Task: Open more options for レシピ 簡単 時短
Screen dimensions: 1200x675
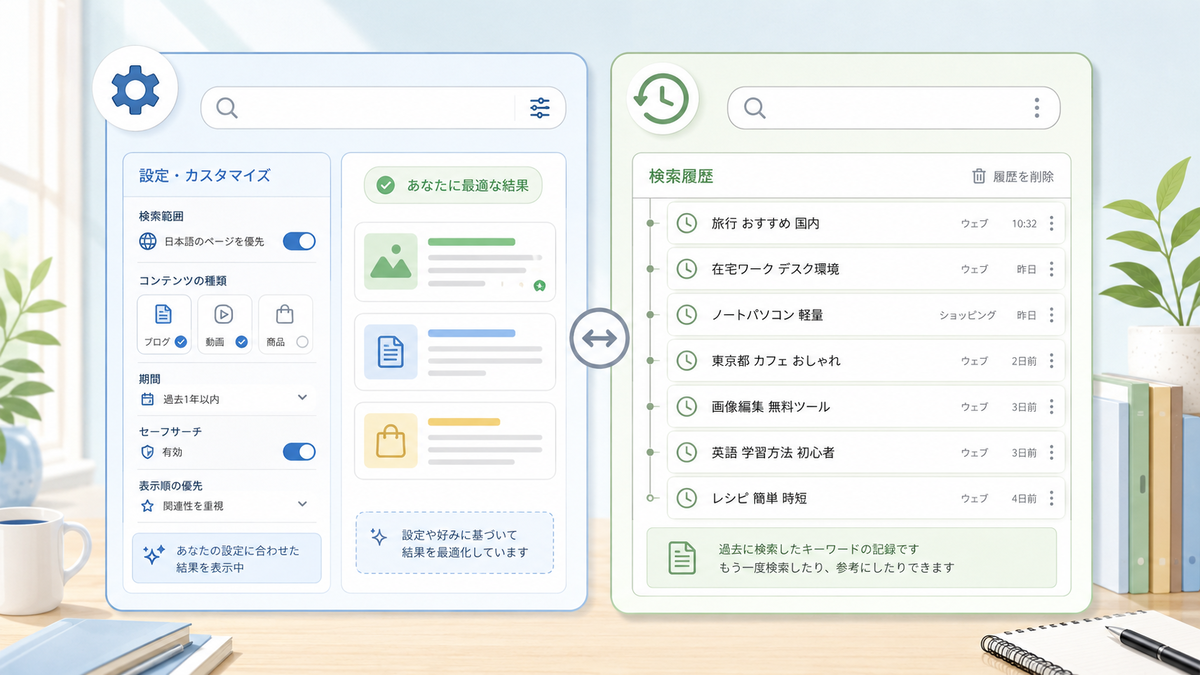Action: [1051, 497]
